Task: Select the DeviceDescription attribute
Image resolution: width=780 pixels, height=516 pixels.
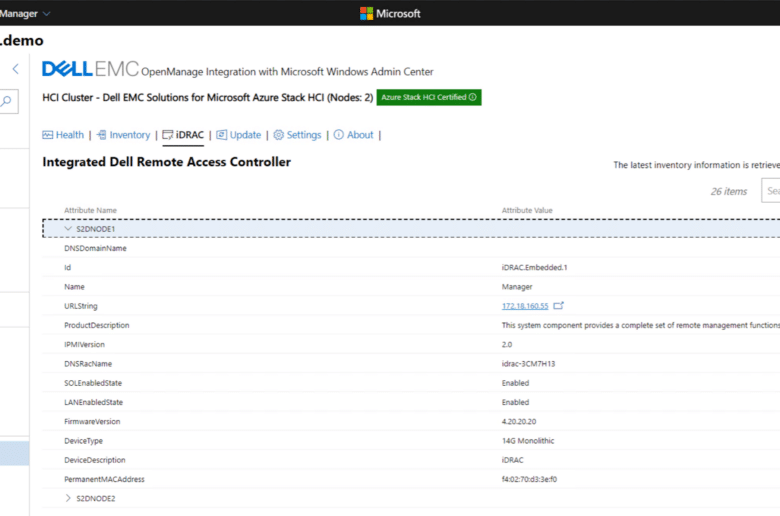Action: pyautogui.click(x=95, y=460)
